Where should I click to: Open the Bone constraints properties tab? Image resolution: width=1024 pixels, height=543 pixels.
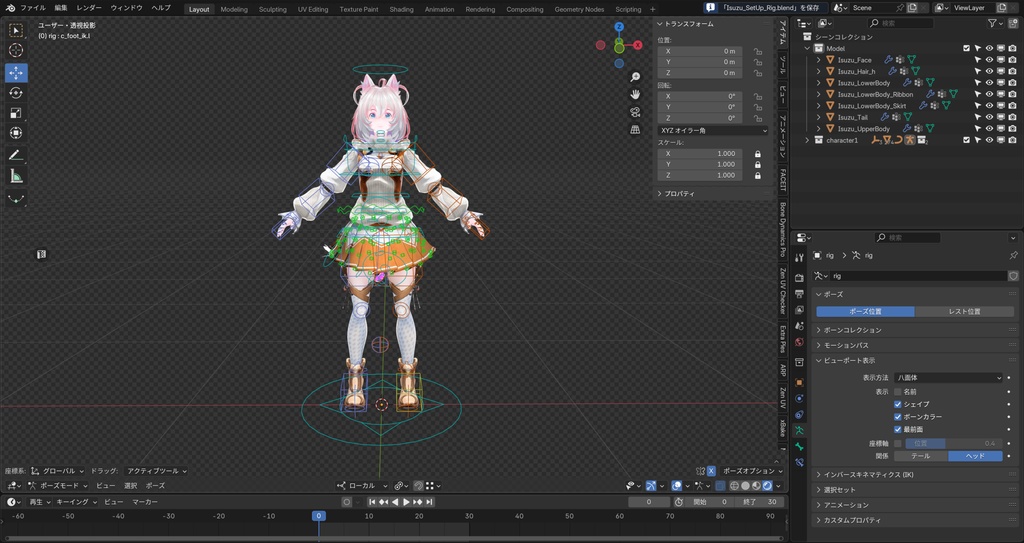pos(799,463)
